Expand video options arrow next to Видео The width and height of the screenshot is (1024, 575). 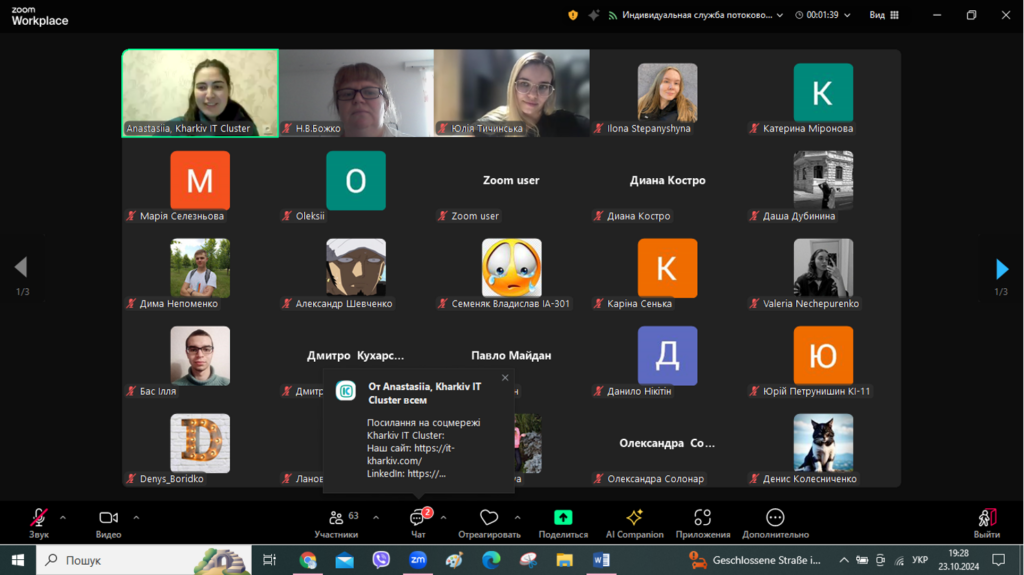[x=136, y=518]
